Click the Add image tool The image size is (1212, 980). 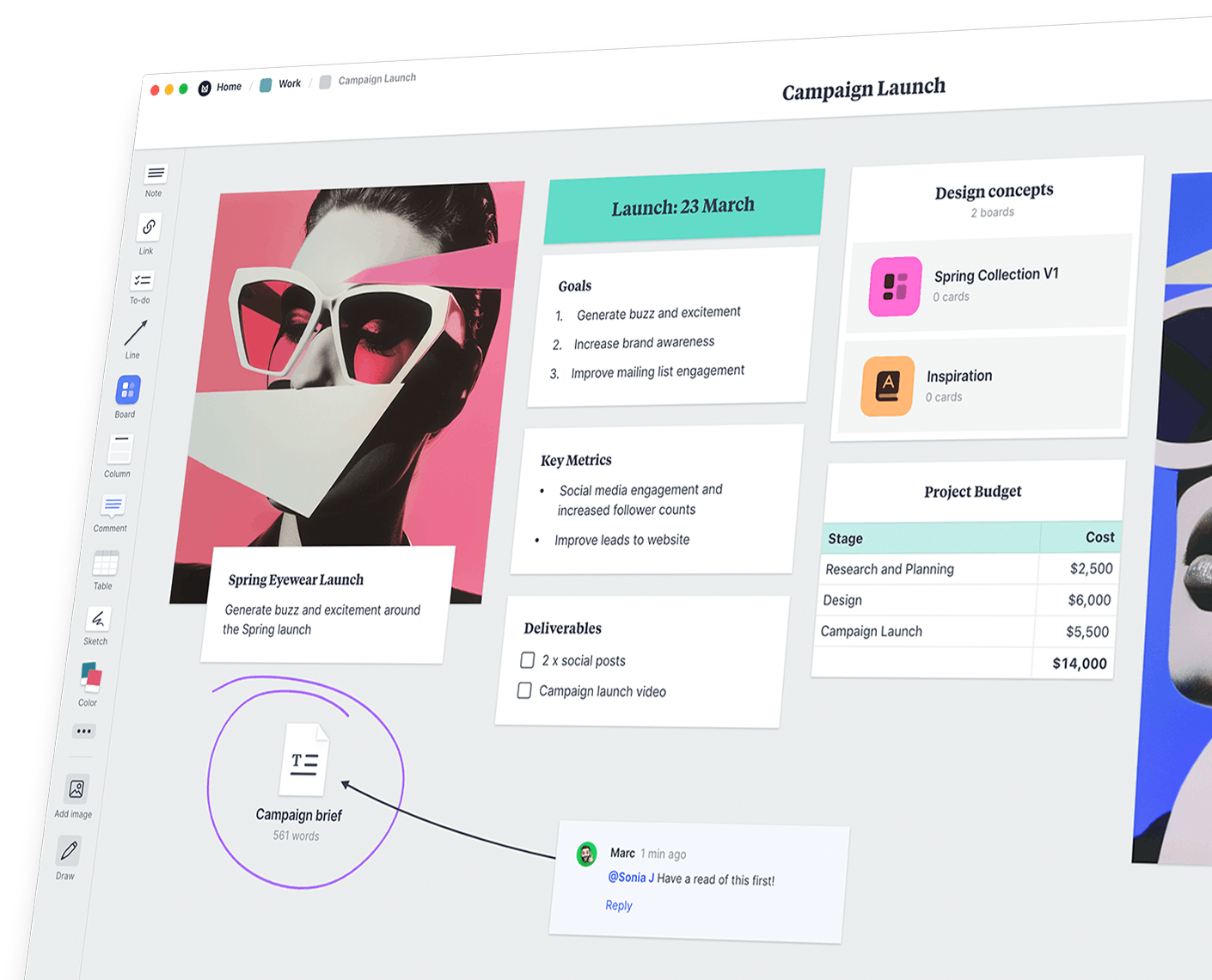pyautogui.click(x=77, y=789)
